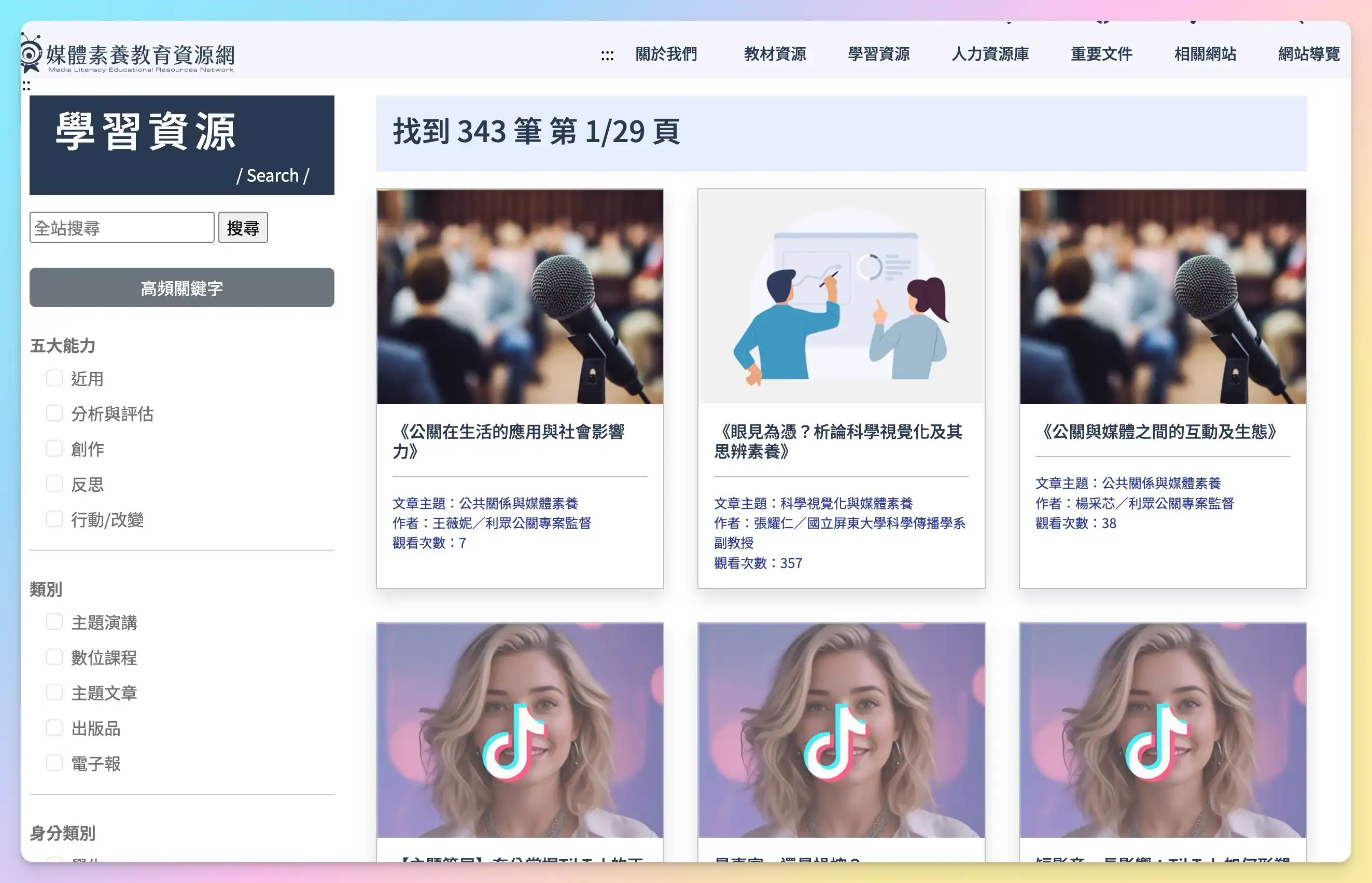Click 觀看次數:38 text

click(1076, 523)
